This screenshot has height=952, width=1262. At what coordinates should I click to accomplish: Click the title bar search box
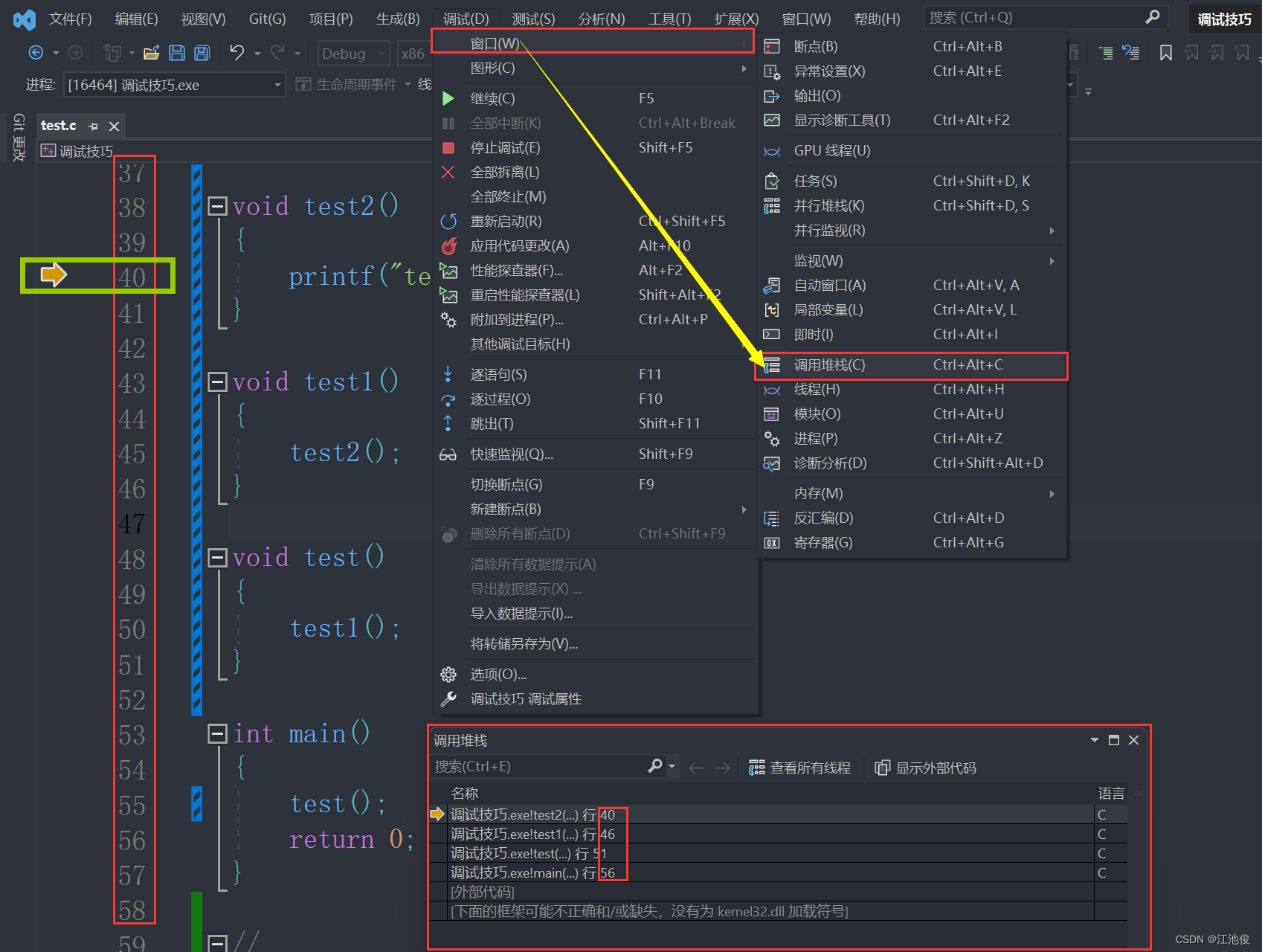(1045, 17)
